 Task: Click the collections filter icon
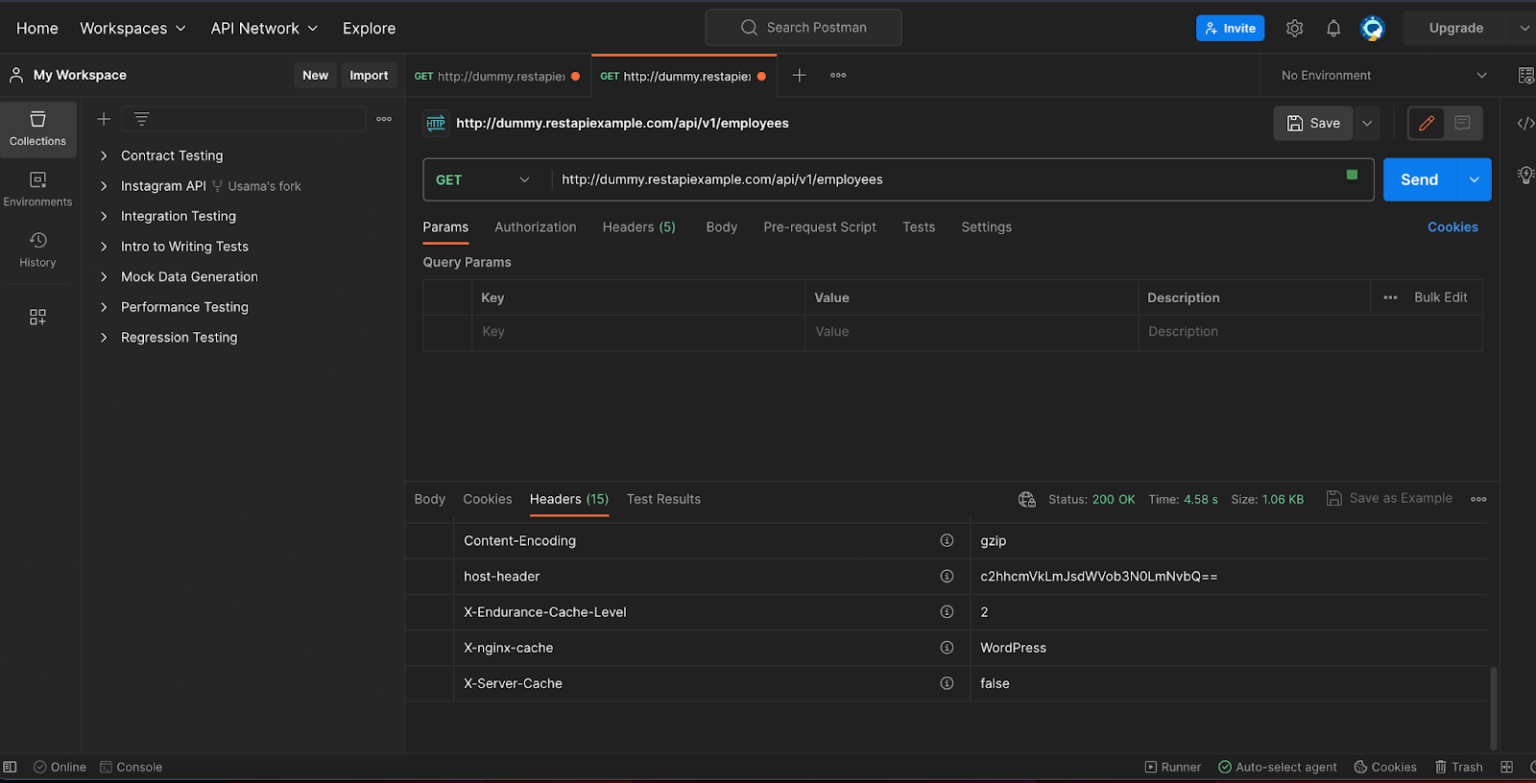click(x=142, y=119)
